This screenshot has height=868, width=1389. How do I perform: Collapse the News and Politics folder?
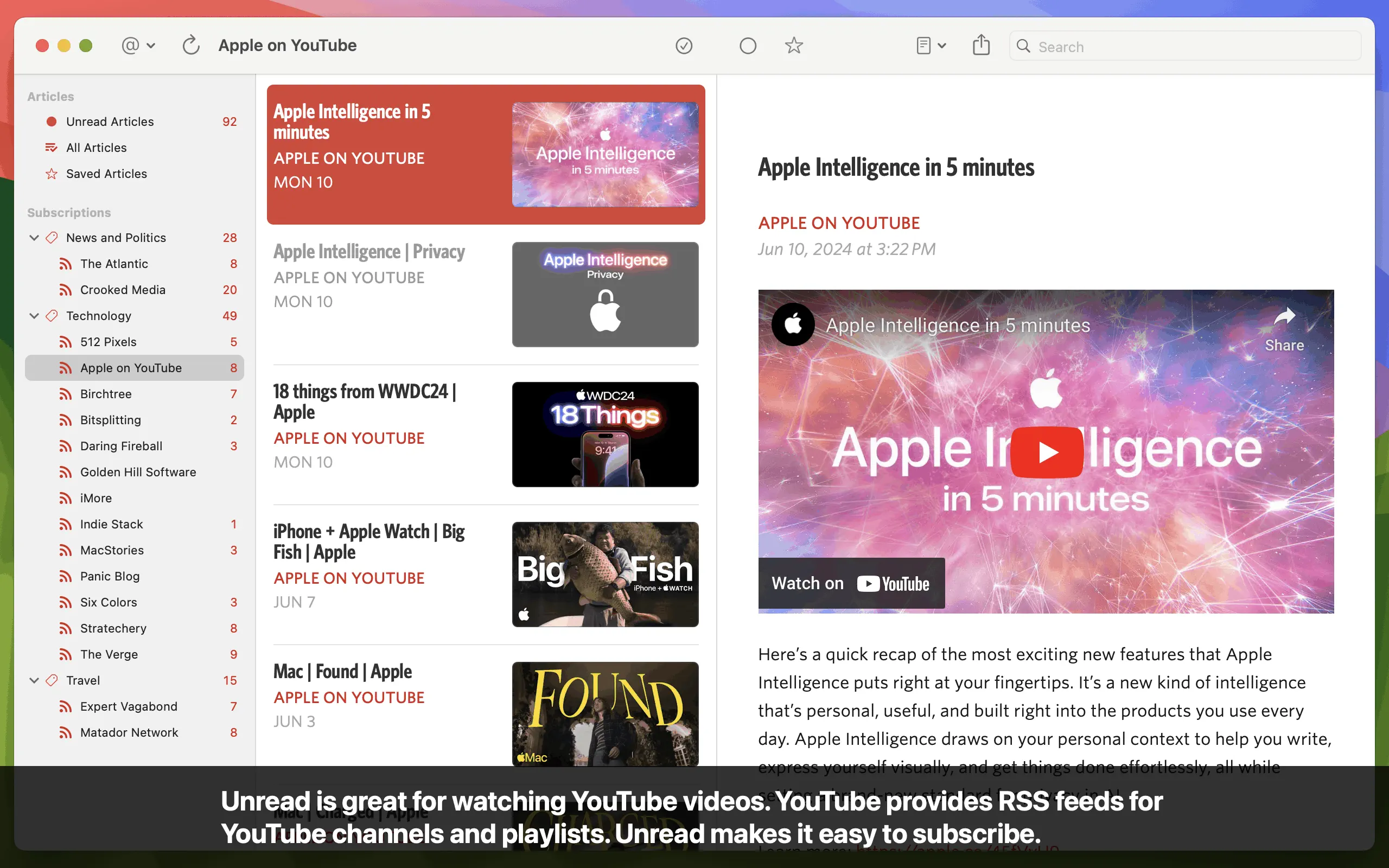pos(34,238)
